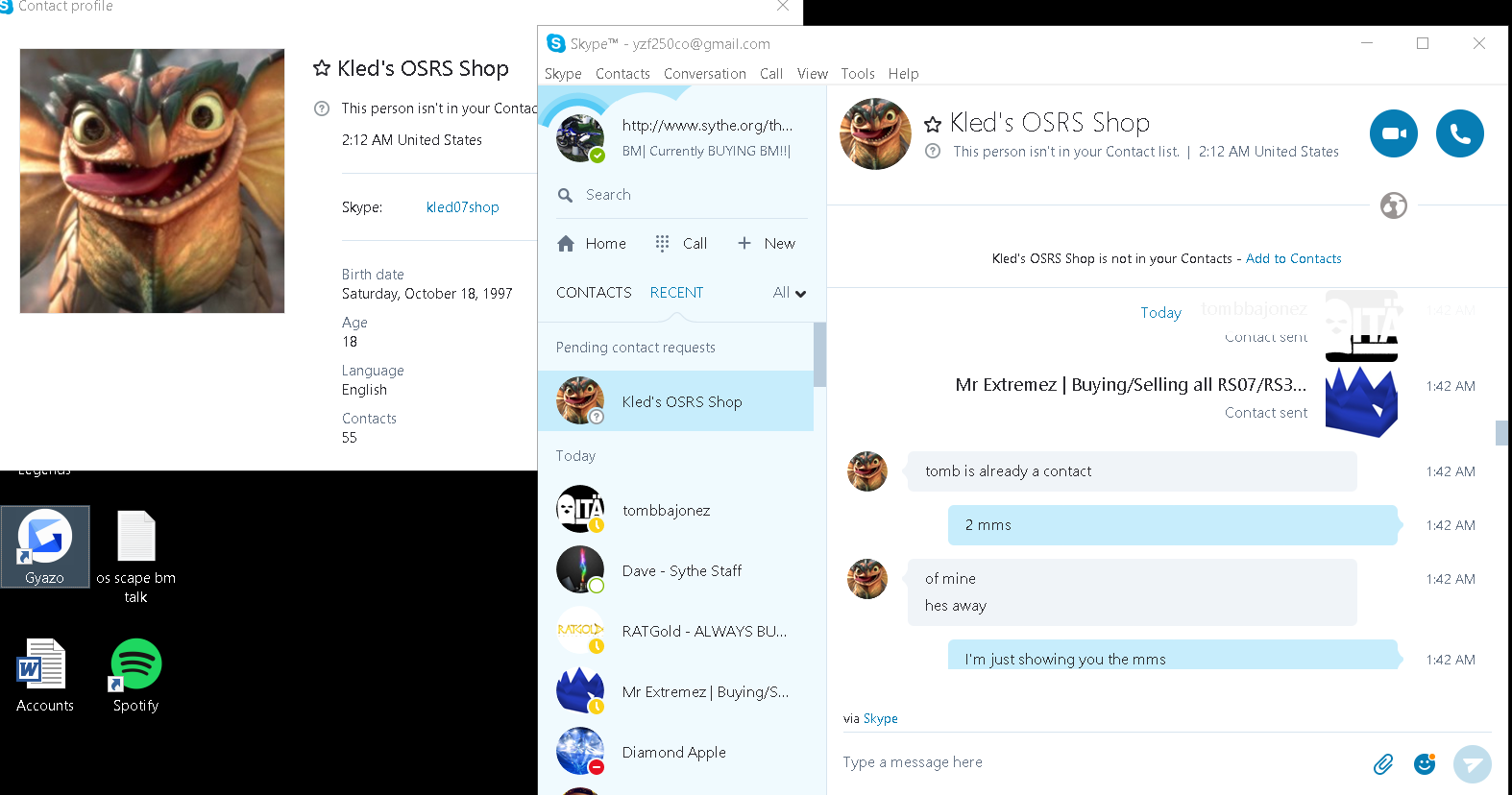This screenshot has height=795, width=1512.
Task: Click the message input field
Action: point(1102,762)
